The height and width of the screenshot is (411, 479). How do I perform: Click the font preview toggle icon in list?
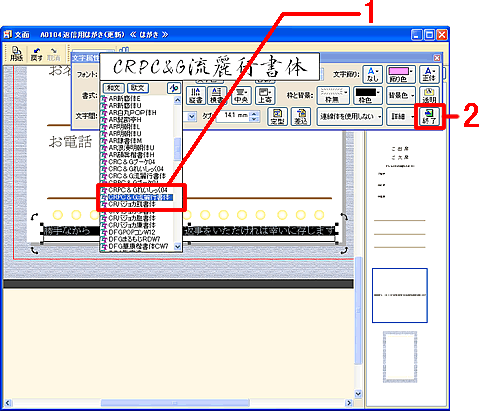tap(174, 88)
